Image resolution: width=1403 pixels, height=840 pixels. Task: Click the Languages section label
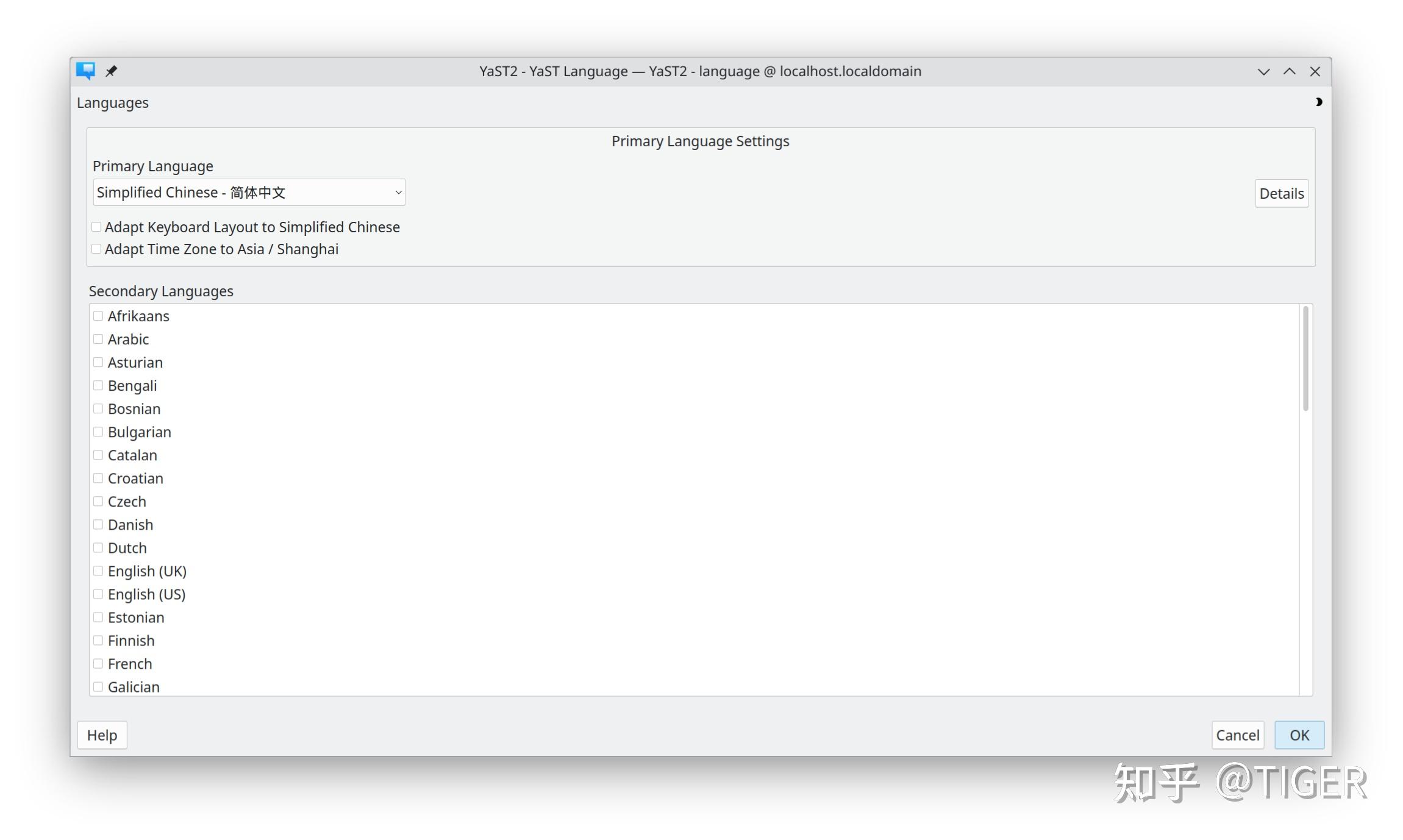(x=112, y=102)
